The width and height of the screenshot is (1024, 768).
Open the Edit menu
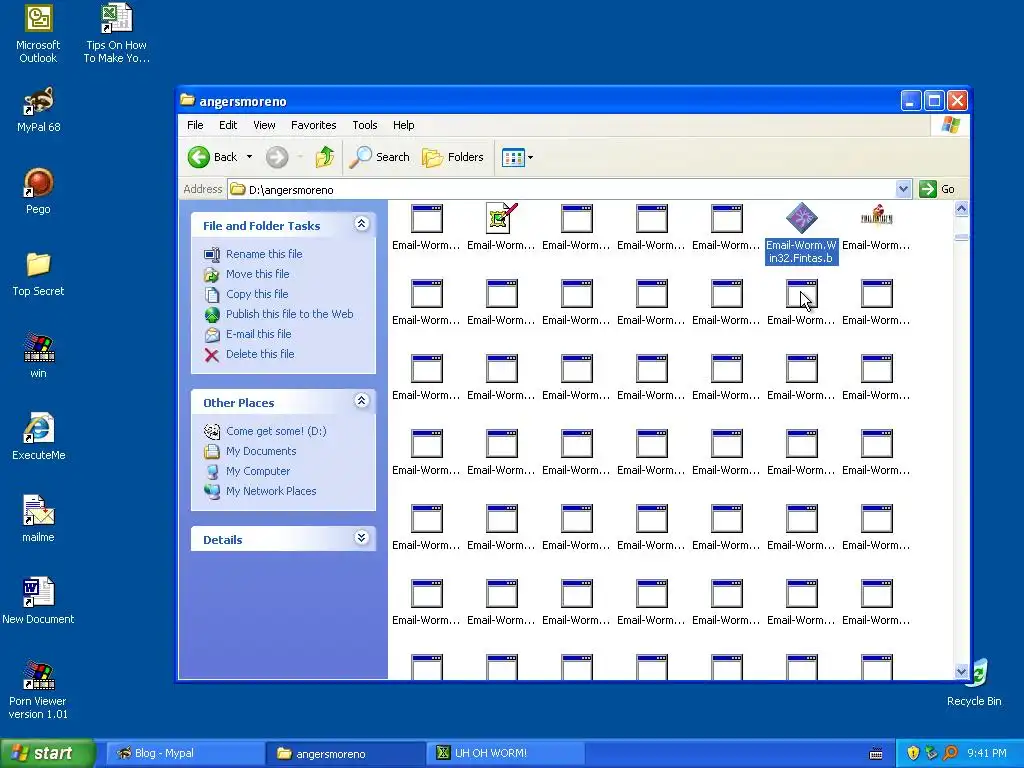[x=228, y=125]
